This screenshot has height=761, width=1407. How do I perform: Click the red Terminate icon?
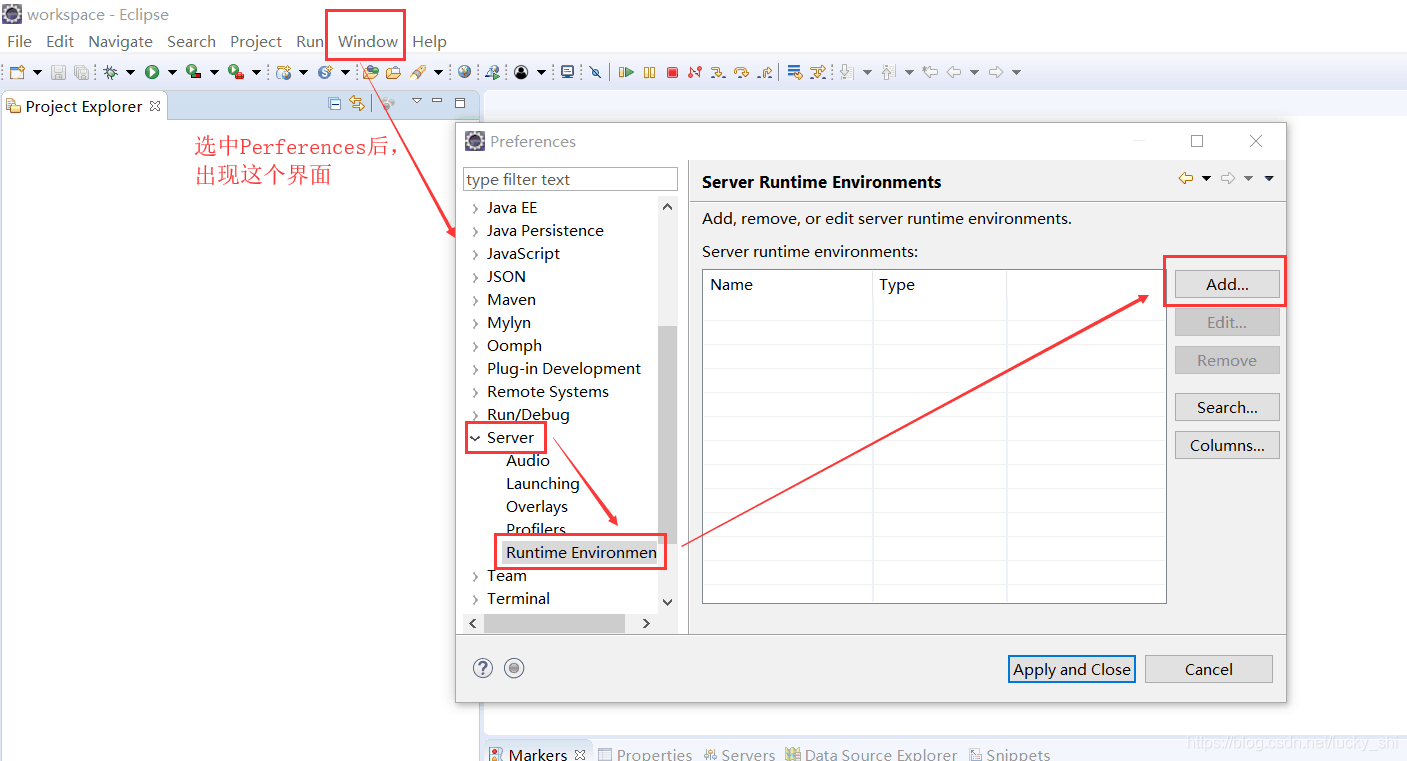tap(672, 72)
